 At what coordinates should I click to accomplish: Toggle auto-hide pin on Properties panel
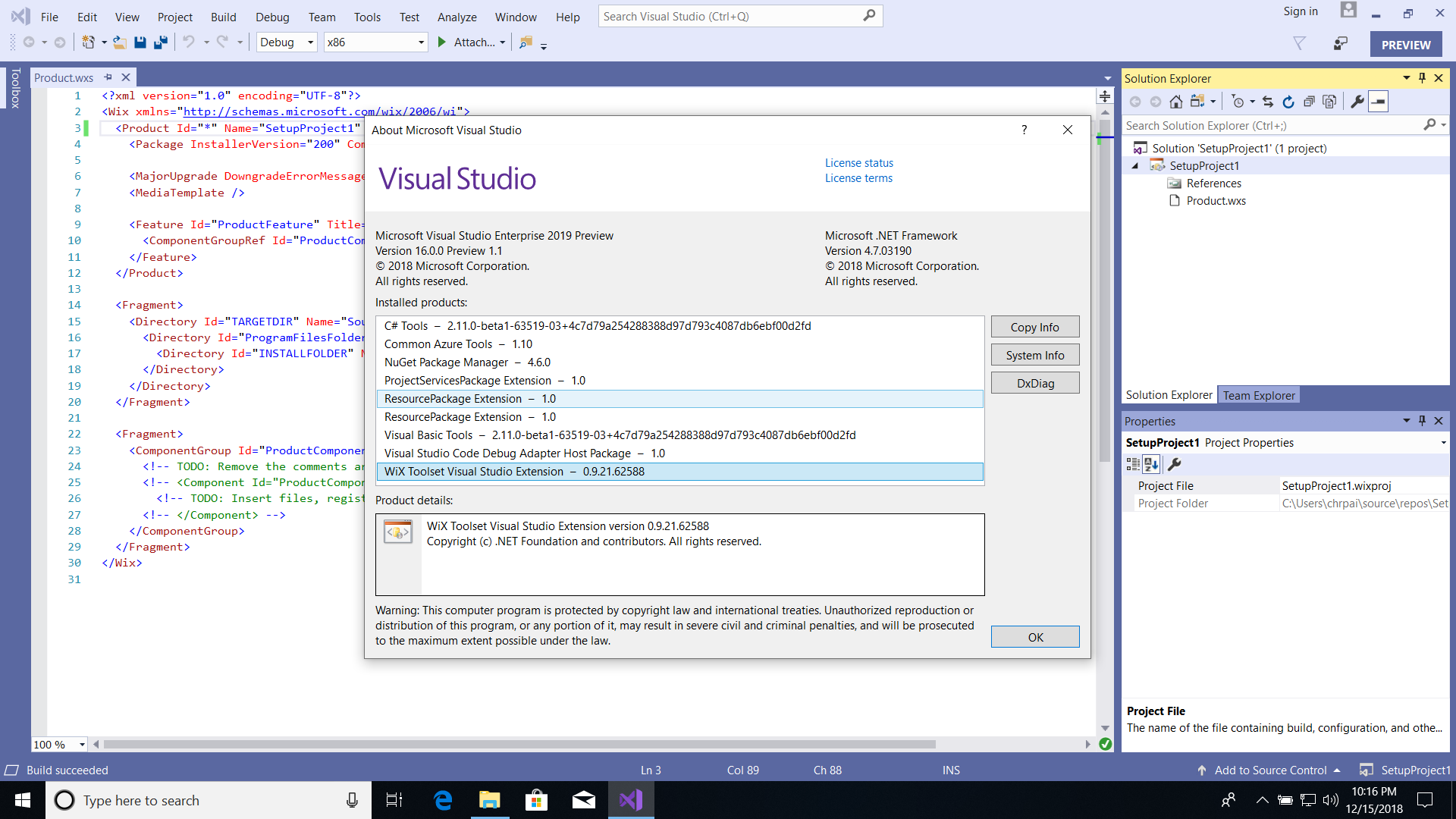pos(1422,421)
